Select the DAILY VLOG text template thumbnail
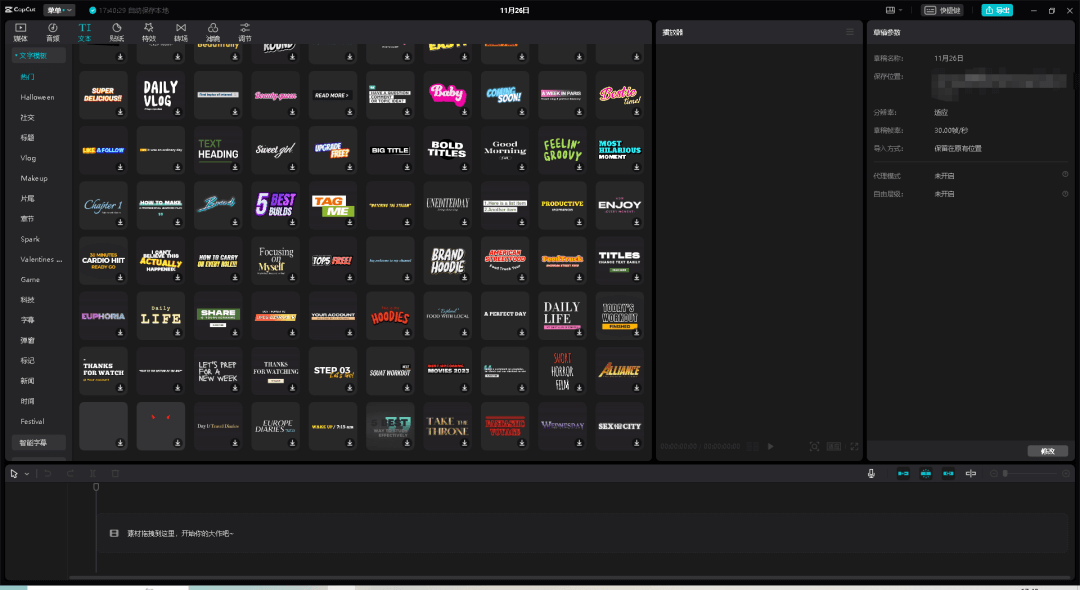Viewport: 1080px width, 590px height. (160, 94)
